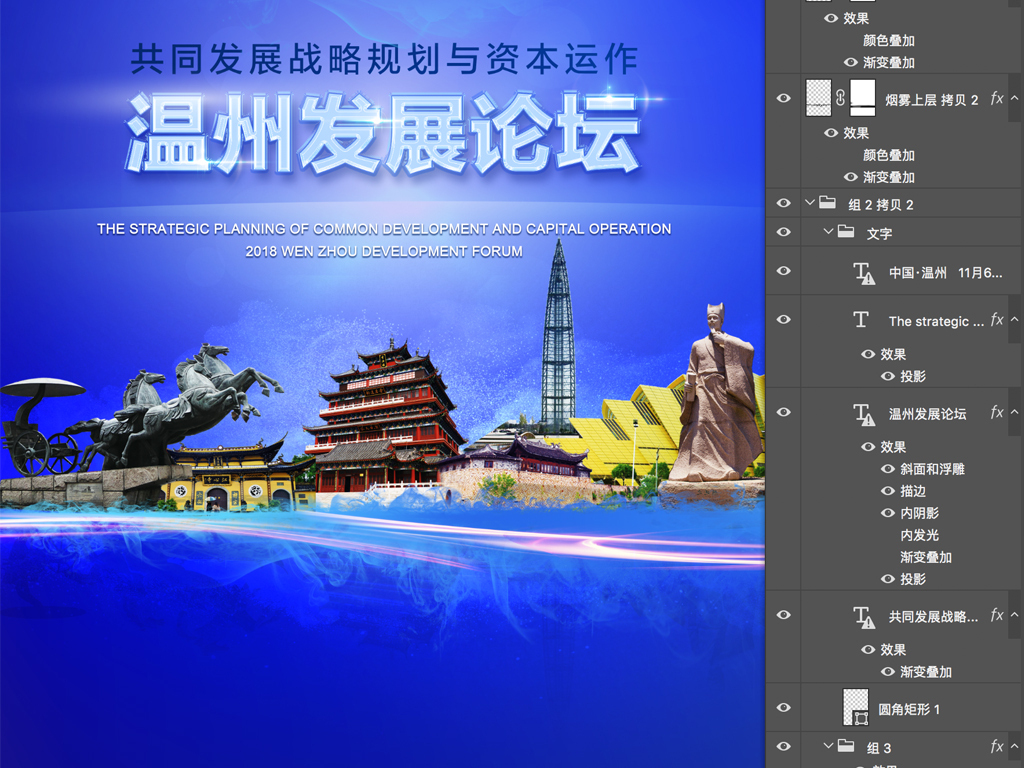The width and height of the screenshot is (1024, 768).
Task: Click the white layer mask thumbnail
Action: coord(862,98)
